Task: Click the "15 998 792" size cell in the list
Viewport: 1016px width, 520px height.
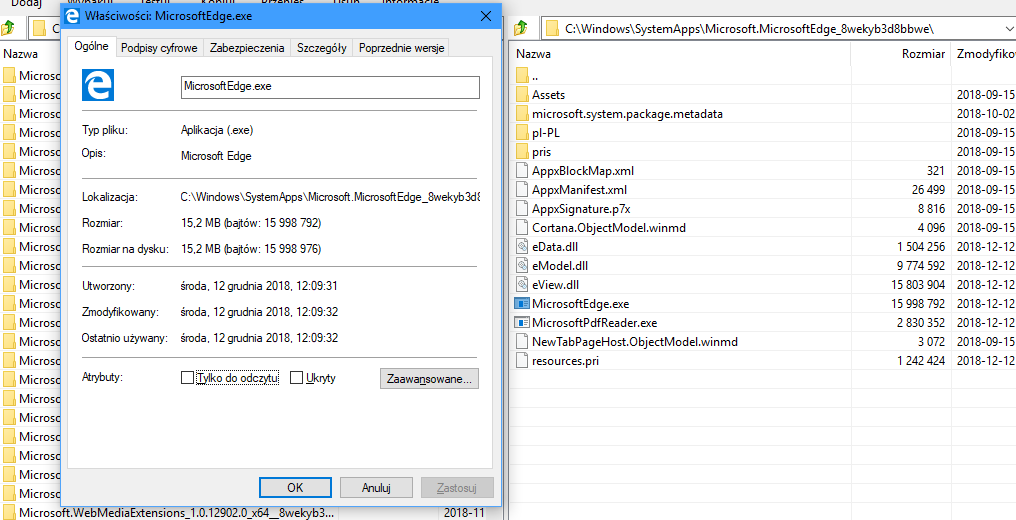Action: [x=916, y=303]
